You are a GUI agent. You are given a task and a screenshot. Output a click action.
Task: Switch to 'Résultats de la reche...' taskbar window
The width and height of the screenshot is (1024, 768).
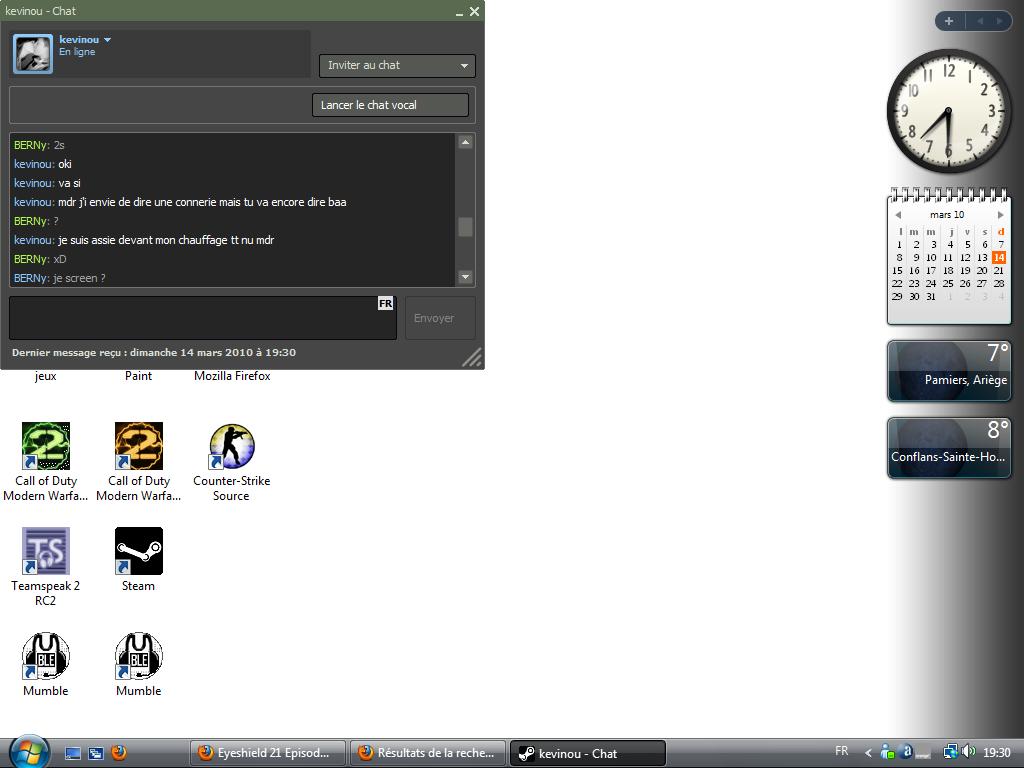click(x=427, y=753)
